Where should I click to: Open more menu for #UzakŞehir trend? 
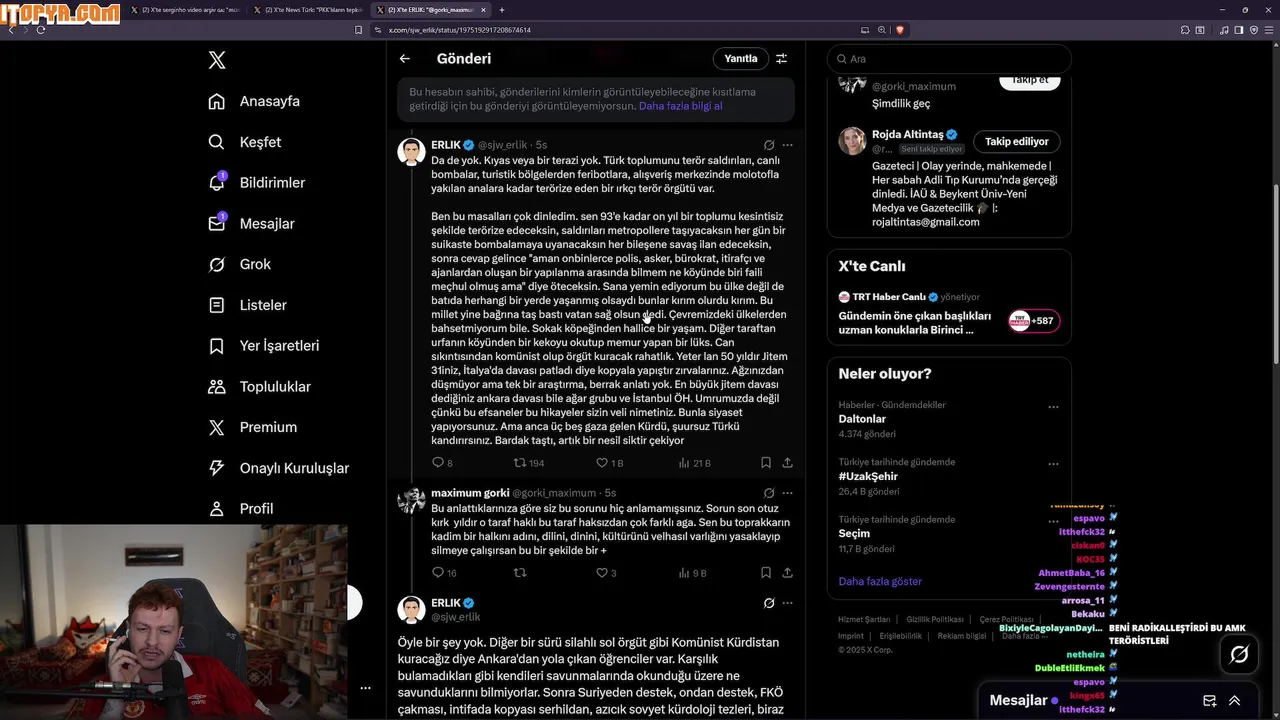pos(1053,464)
